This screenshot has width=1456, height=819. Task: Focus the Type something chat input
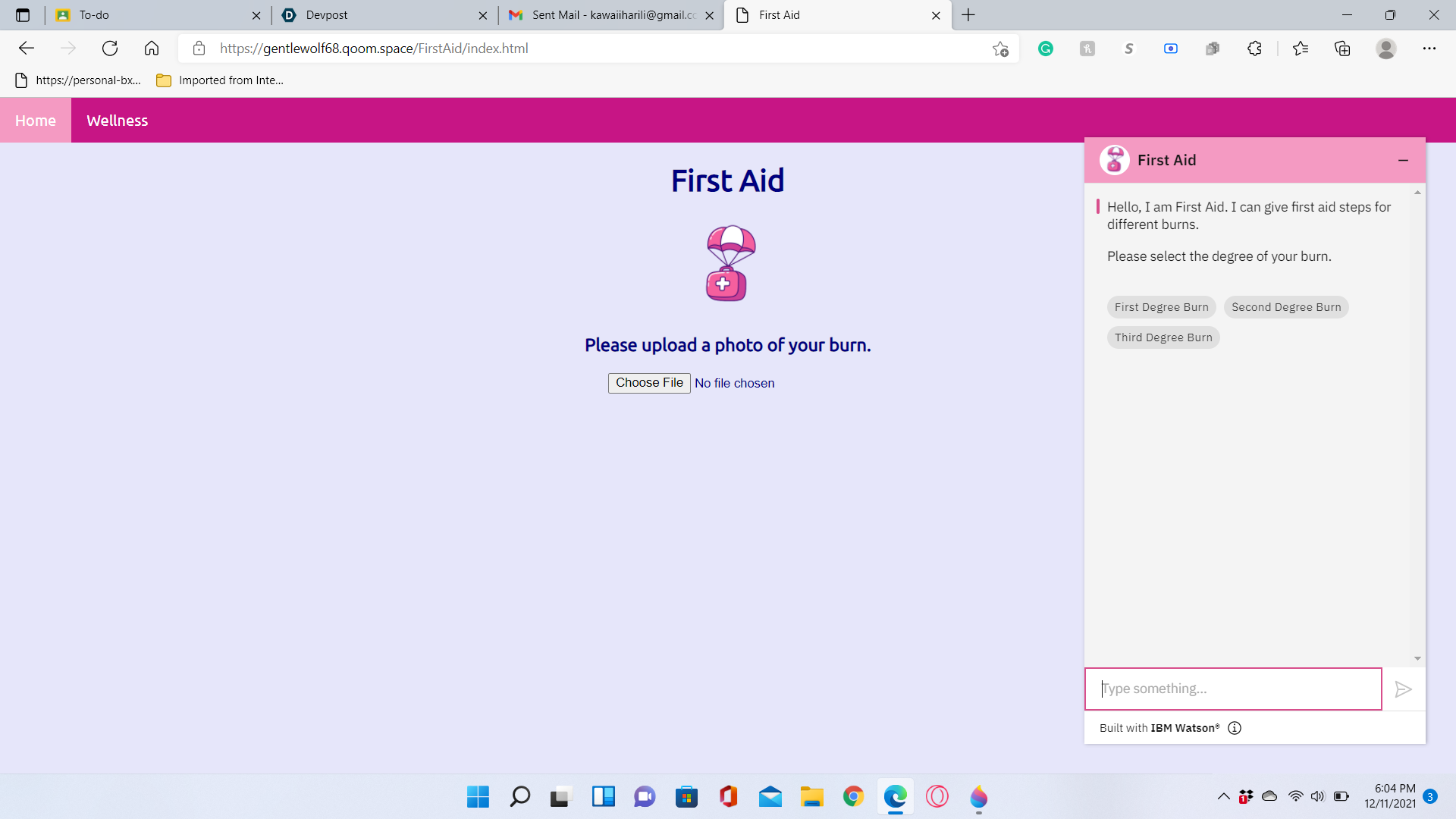1233,689
